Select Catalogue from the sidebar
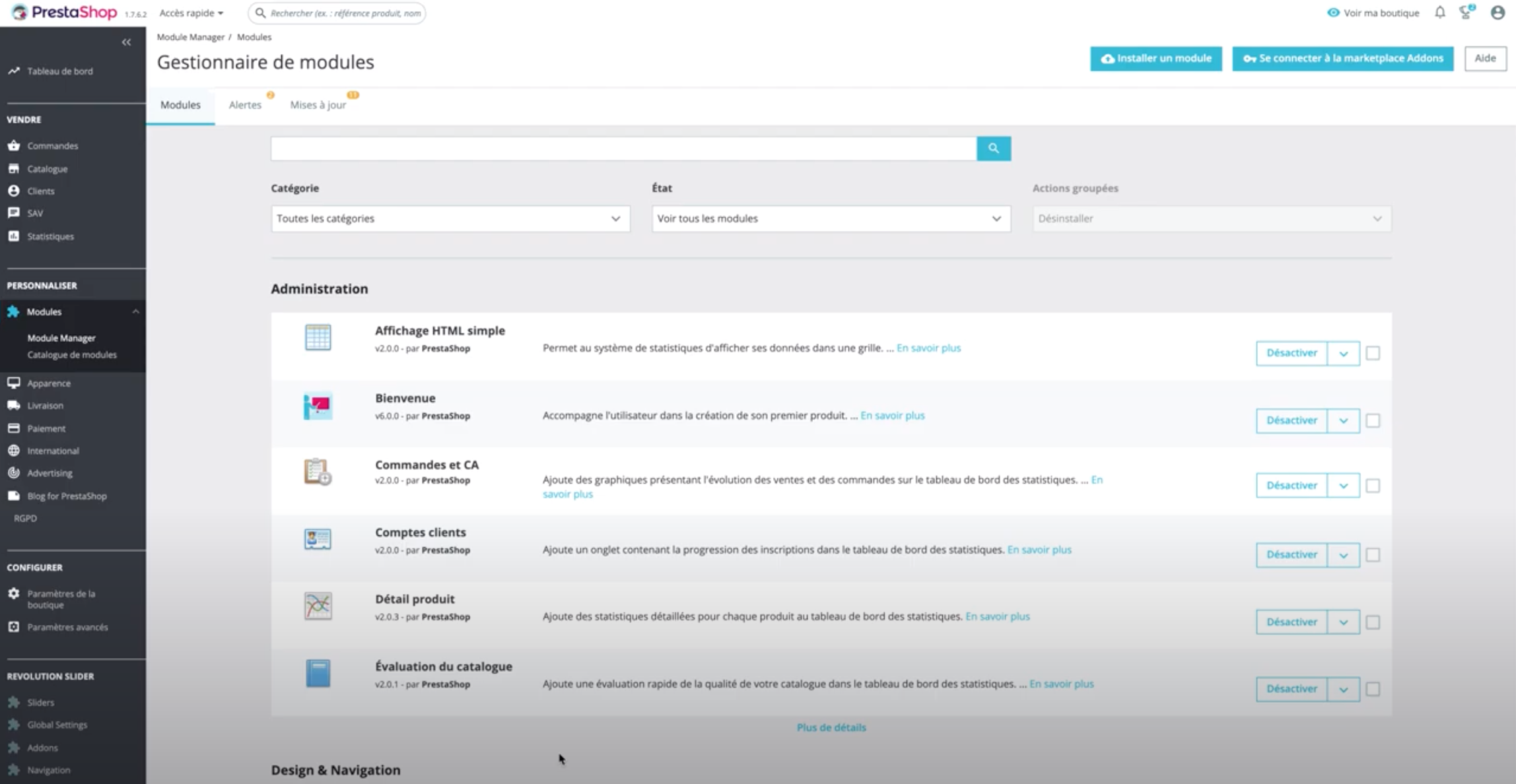1516x784 pixels. (48, 168)
